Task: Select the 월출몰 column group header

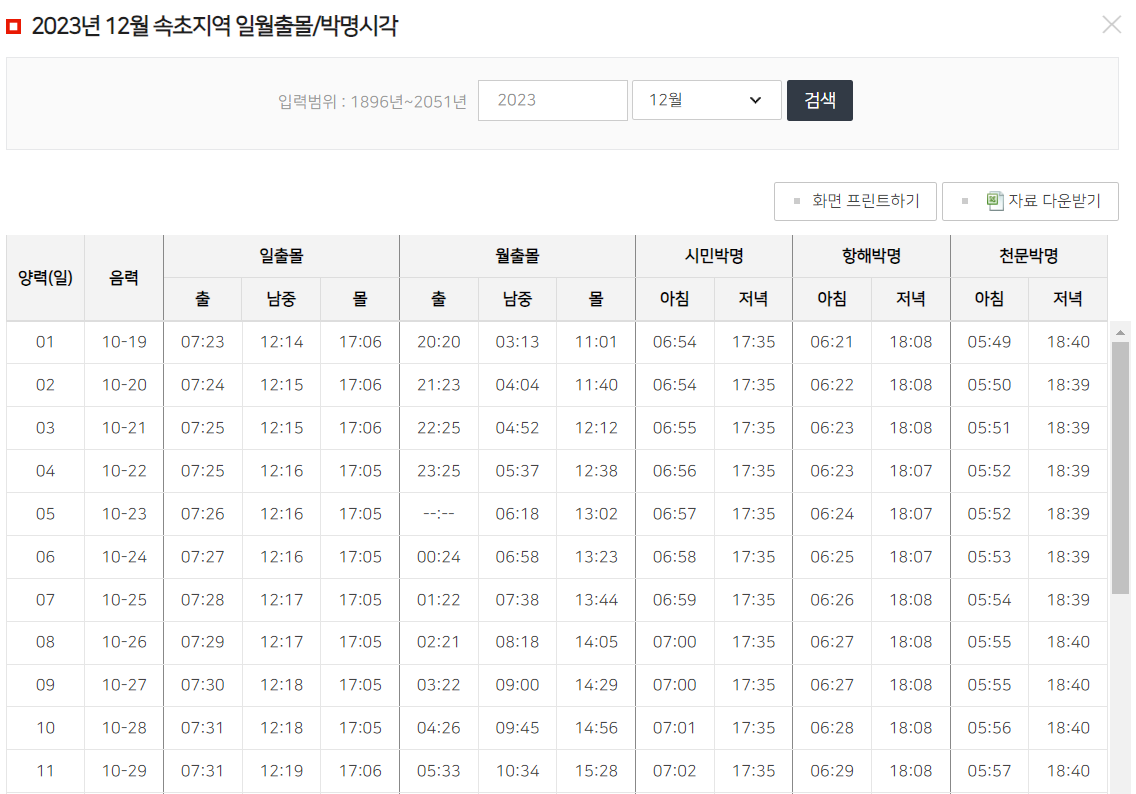Action: click(x=516, y=256)
